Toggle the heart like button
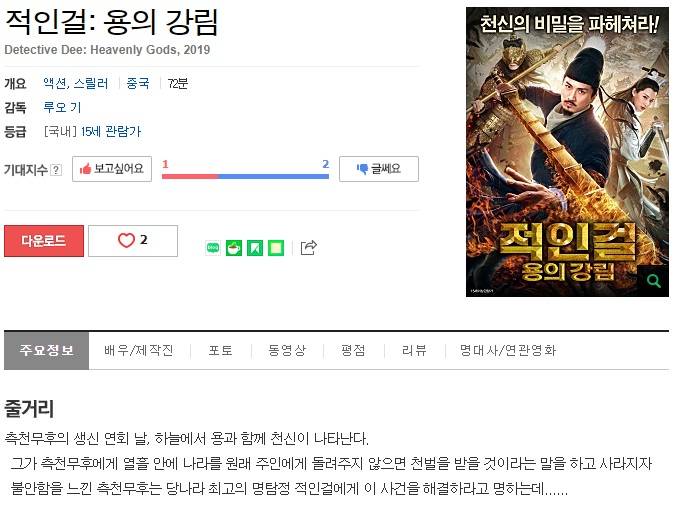This screenshot has height=510, width=695. (x=133, y=241)
